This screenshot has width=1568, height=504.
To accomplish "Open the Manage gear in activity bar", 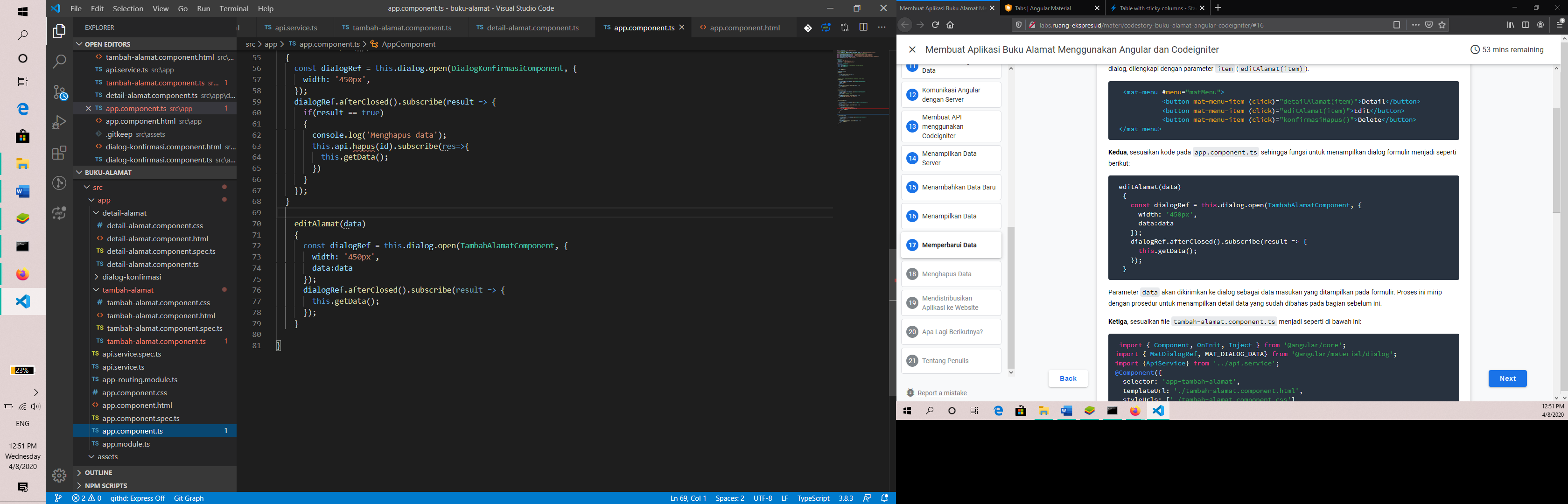I will 59,476.
